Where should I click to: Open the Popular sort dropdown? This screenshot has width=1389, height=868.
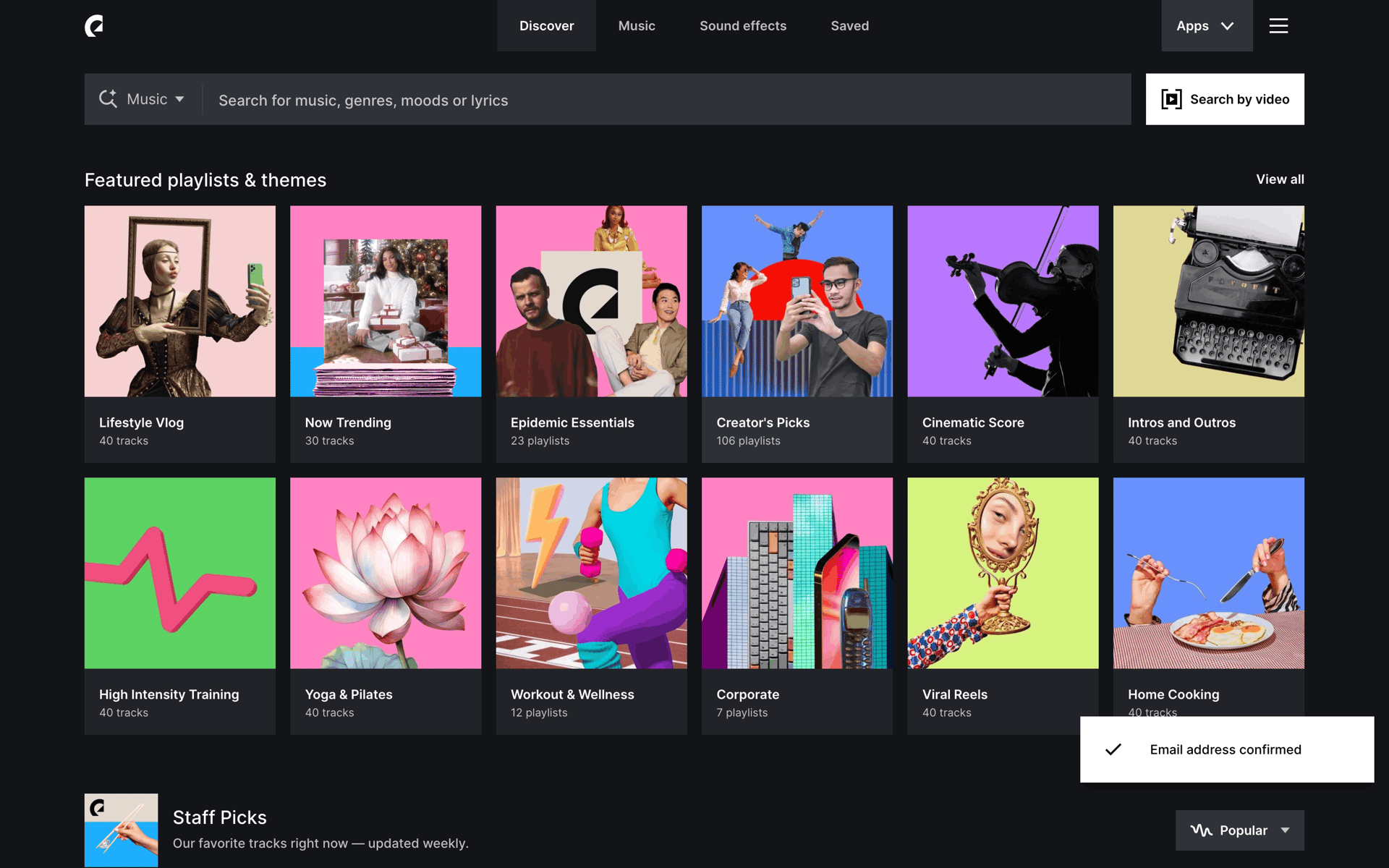[x=1240, y=830]
